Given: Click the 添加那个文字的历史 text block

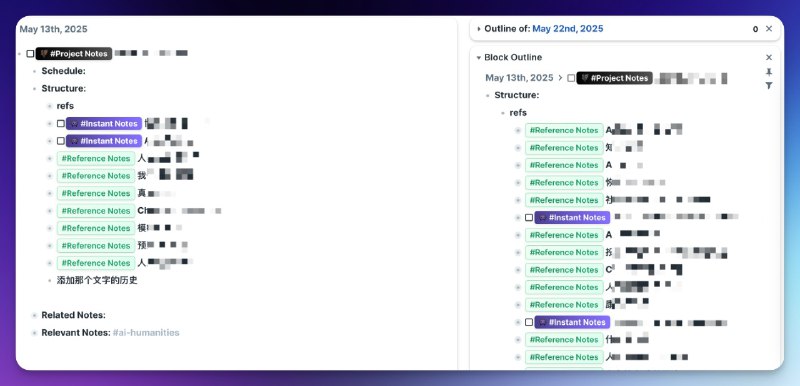Looking at the screenshot, I should point(97,280).
